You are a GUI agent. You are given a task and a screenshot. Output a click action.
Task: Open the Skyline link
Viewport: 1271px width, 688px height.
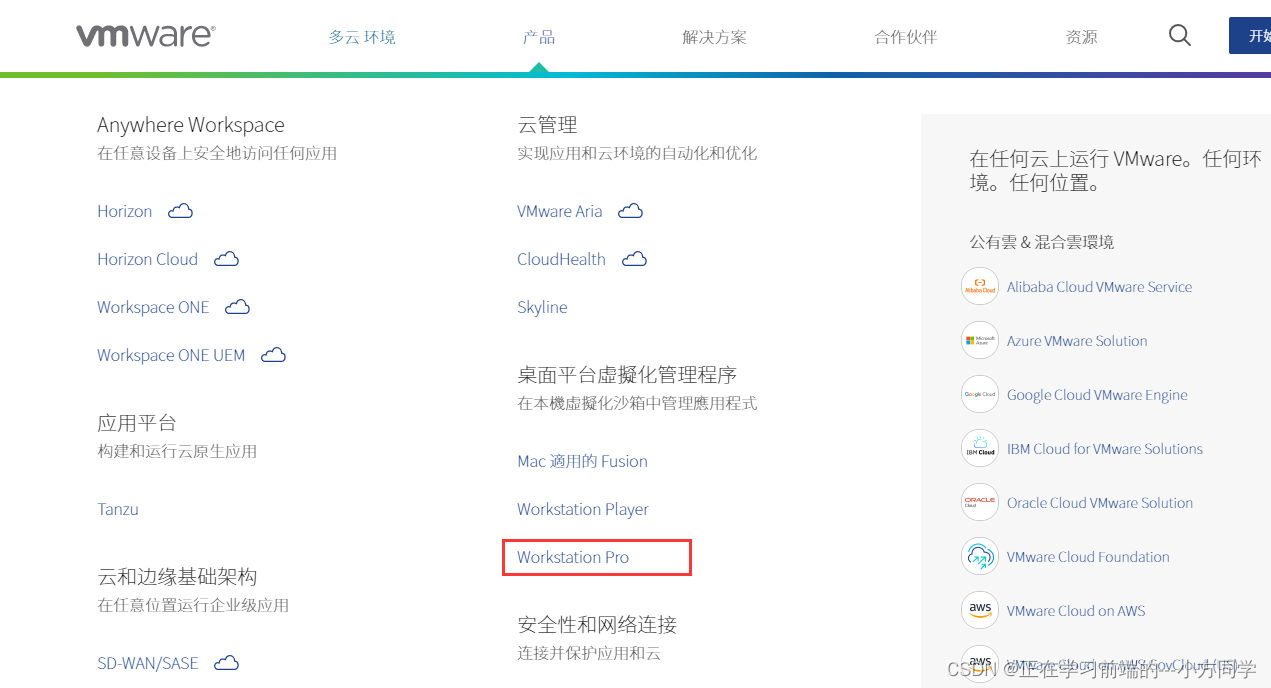542,307
